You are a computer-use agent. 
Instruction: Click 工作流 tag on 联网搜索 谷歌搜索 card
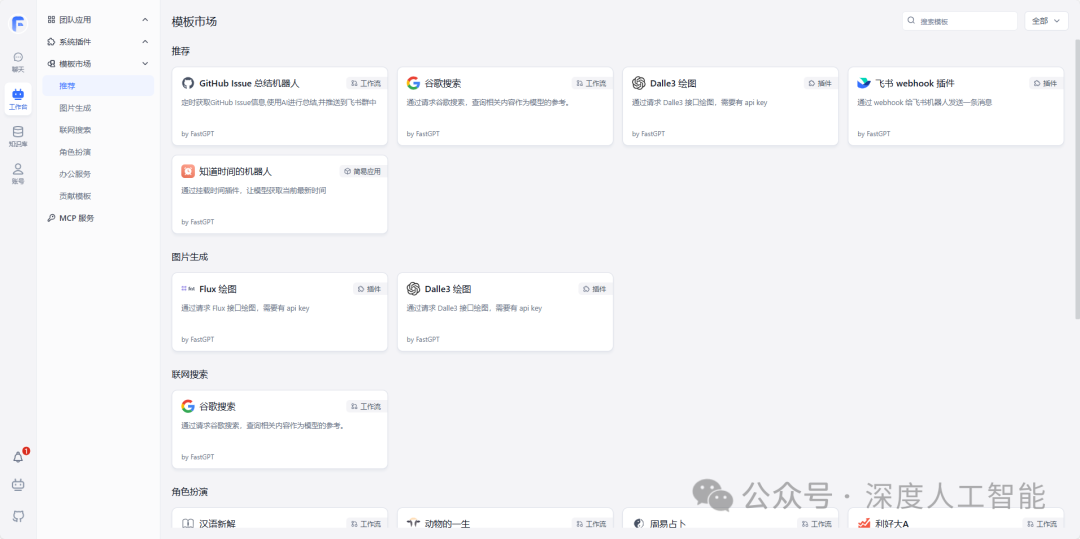click(x=365, y=407)
